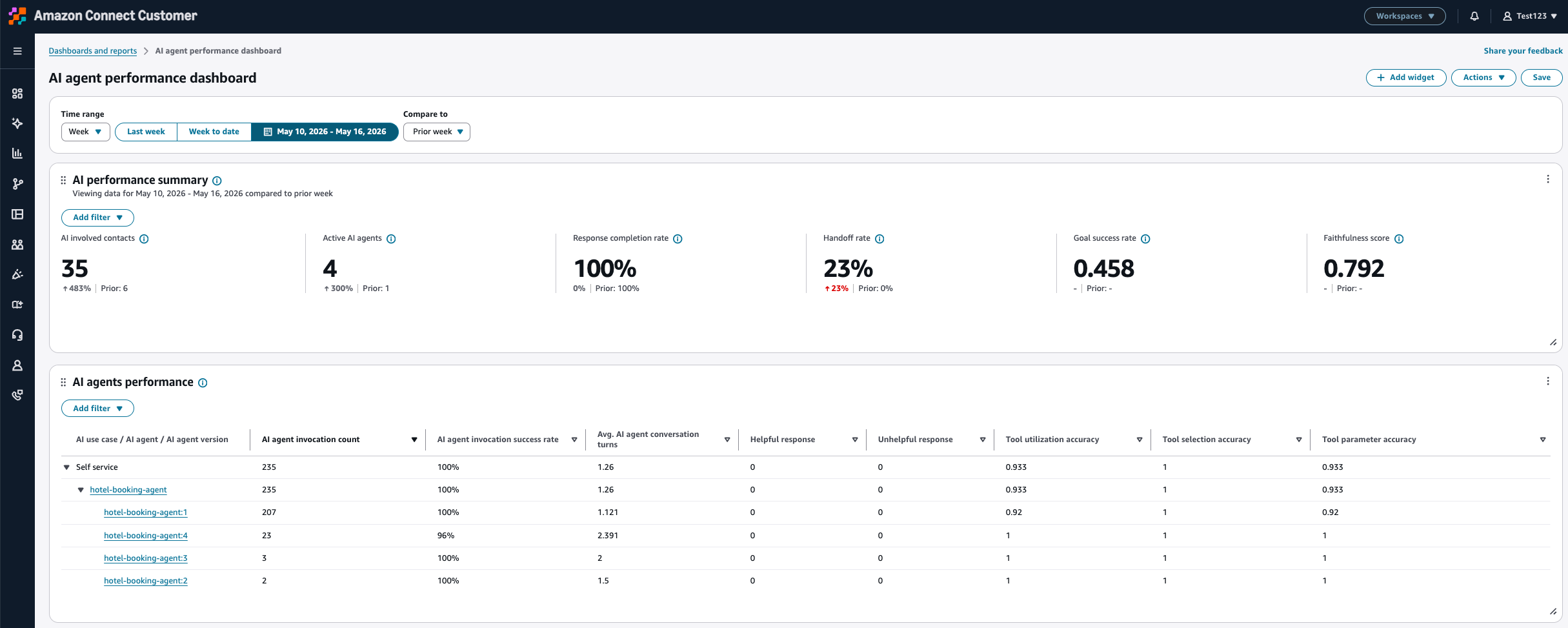Open the notifications bell icon
Screen dimensions: 1568x628
pyautogui.click(x=1474, y=16)
